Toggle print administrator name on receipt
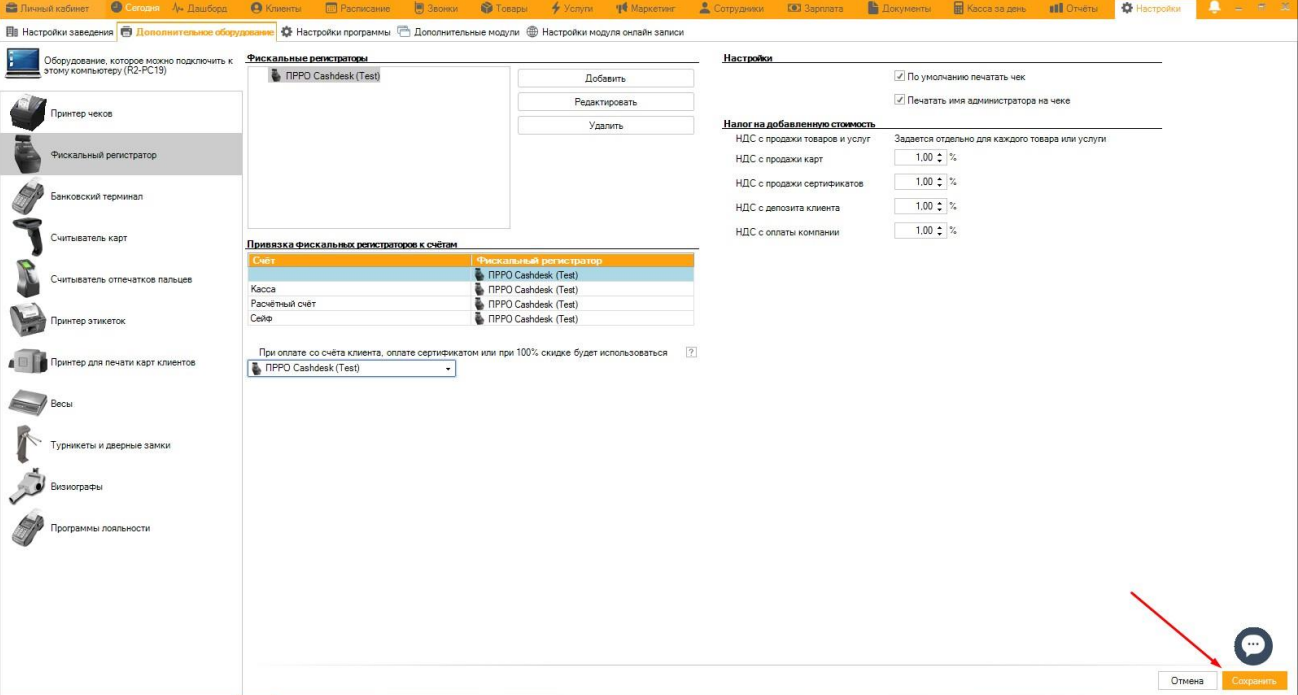This screenshot has height=695, width=1298. tap(900, 100)
